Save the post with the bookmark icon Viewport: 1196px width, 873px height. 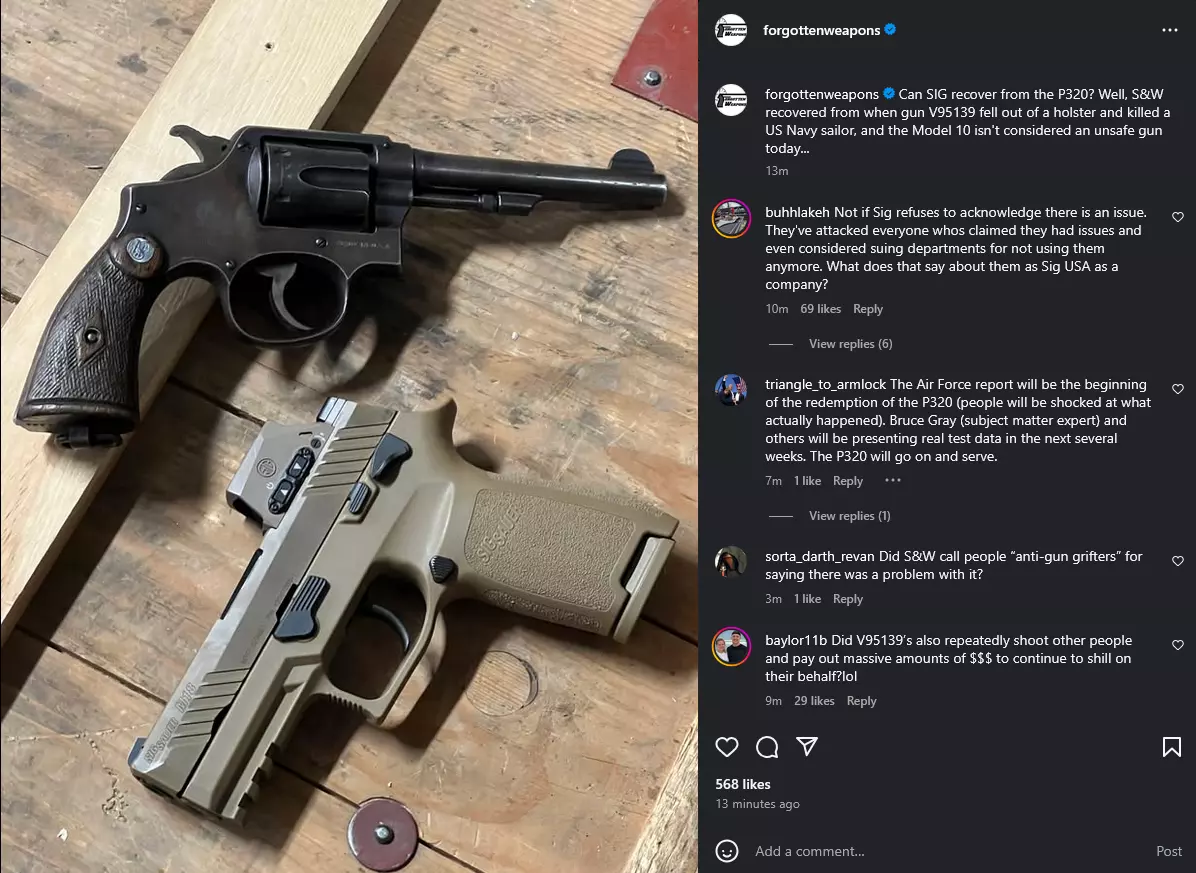[x=1172, y=747]
